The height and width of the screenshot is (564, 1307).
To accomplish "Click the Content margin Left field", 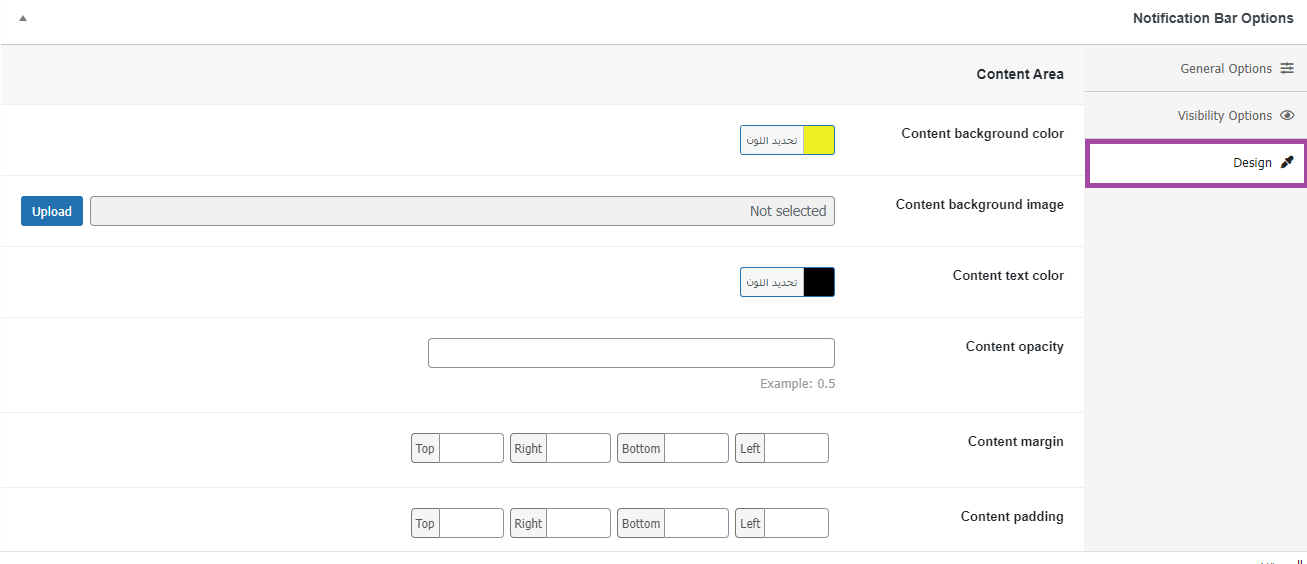I will click(796, 448).
